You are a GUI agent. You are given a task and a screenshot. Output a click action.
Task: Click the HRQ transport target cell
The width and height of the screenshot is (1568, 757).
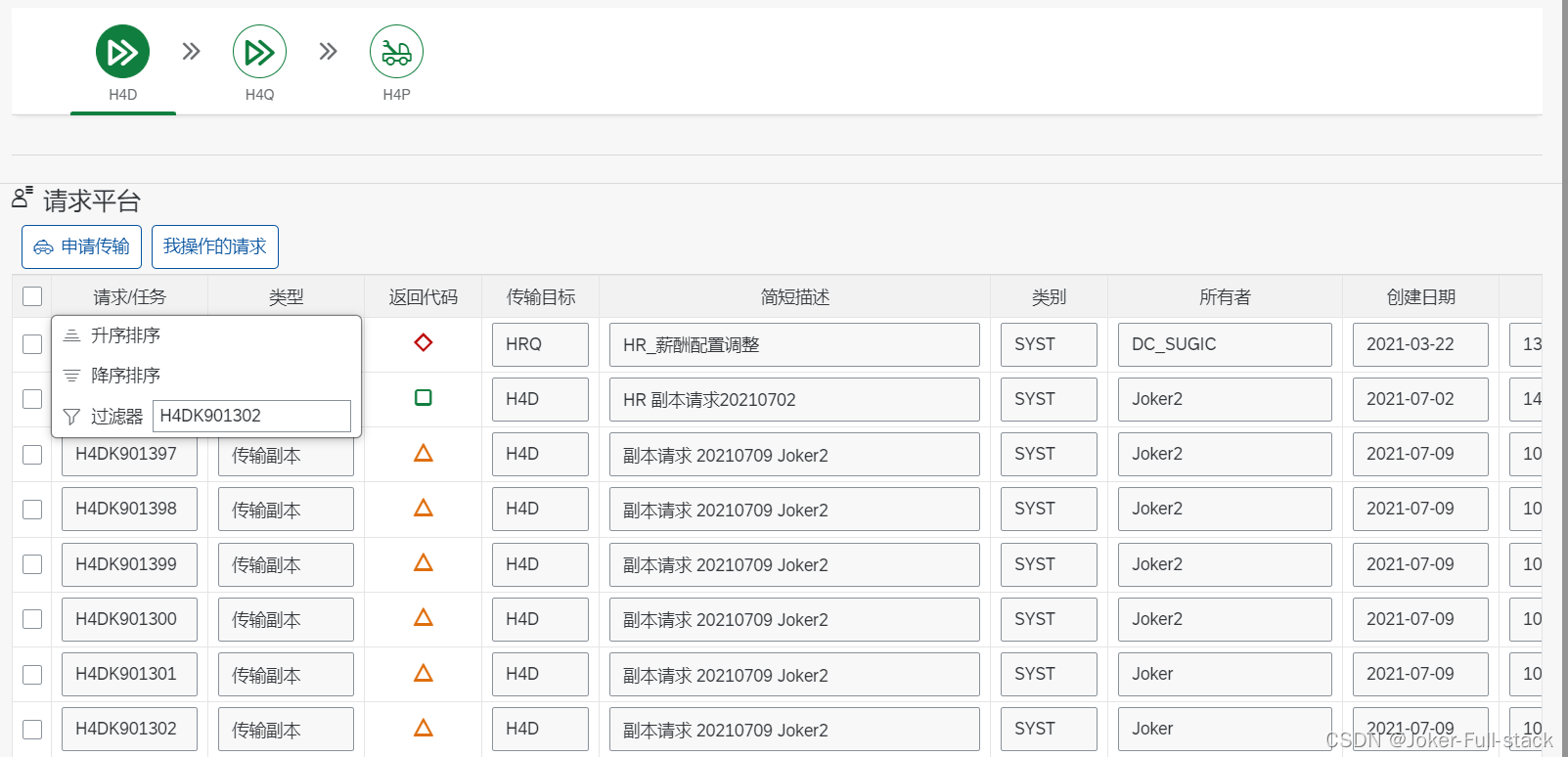(x=541, y=344)
